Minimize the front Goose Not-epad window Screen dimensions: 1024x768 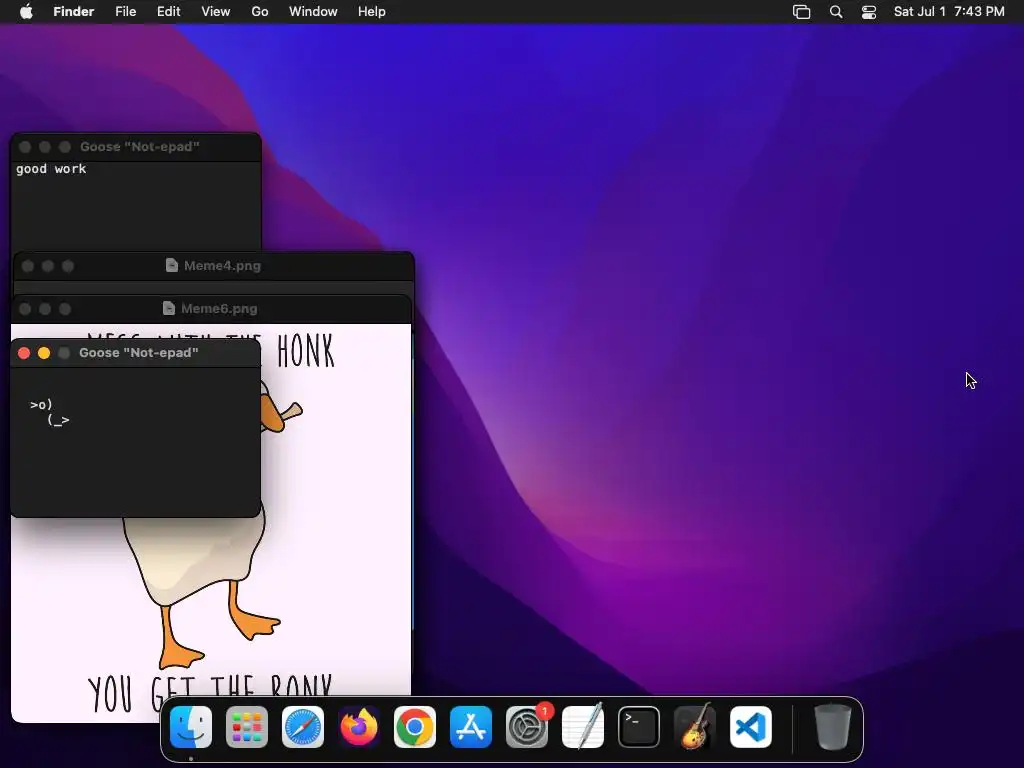(x=44, y=353)
